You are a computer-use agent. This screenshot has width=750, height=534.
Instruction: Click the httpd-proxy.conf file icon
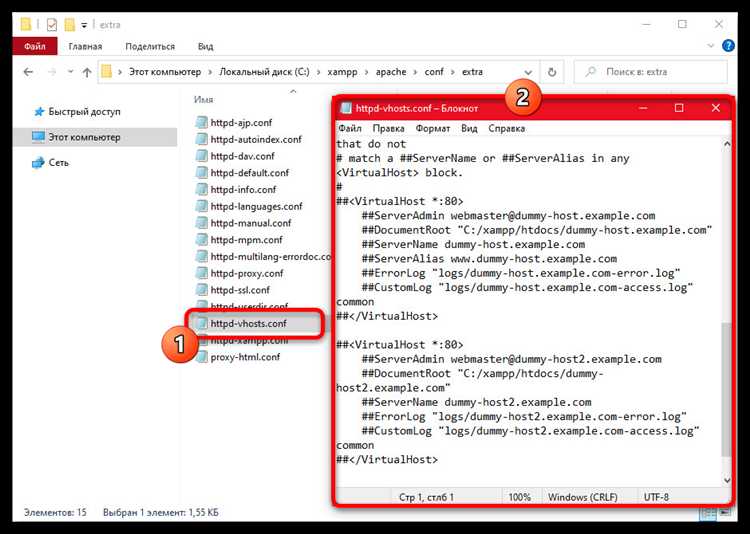pos(202,273)
